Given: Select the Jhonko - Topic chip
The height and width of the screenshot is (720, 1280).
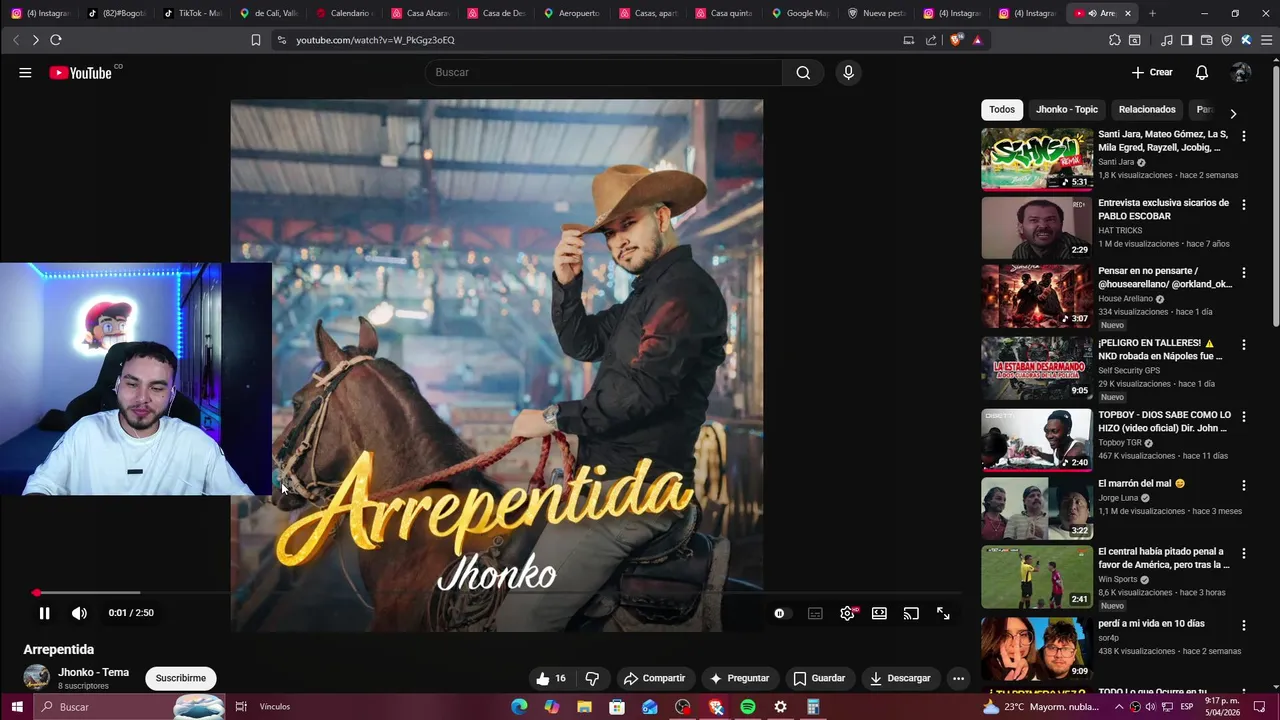Looking at the screenshot, I should pyautogui.click(x=1067, y=110).
